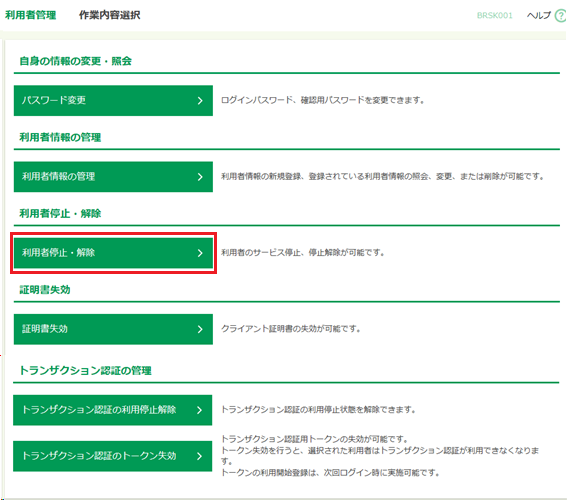
Task: Open the 利用者情報の管理 green button
Action: pos(113,177)
